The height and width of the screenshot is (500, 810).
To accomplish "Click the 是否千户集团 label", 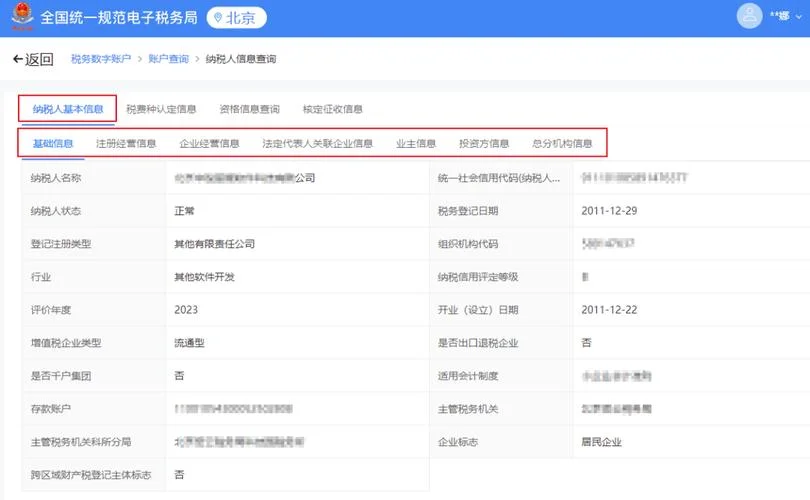I will pos(60,376).
